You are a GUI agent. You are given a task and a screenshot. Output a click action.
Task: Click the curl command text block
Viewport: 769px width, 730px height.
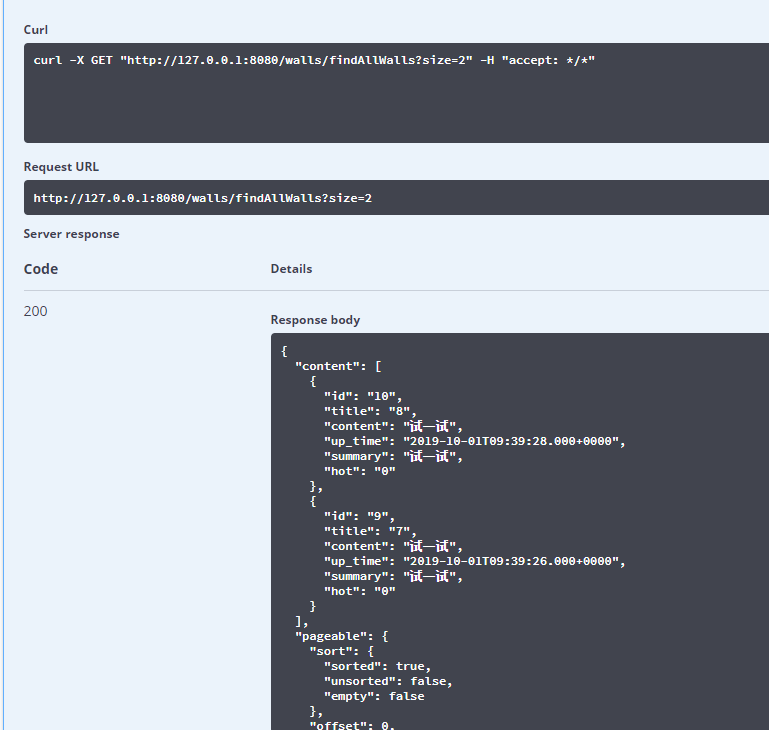point(314,60)
